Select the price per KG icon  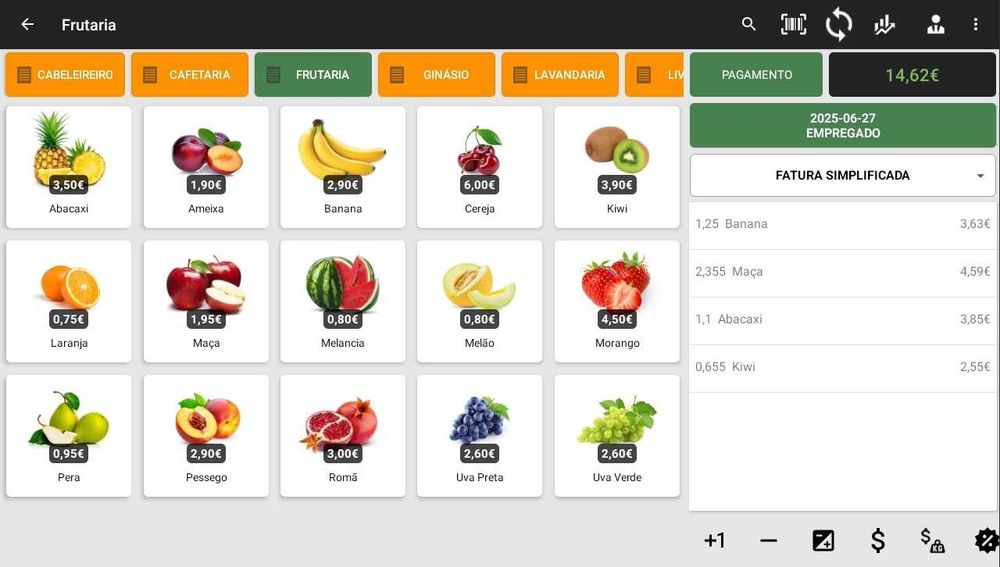click(932, 541)
